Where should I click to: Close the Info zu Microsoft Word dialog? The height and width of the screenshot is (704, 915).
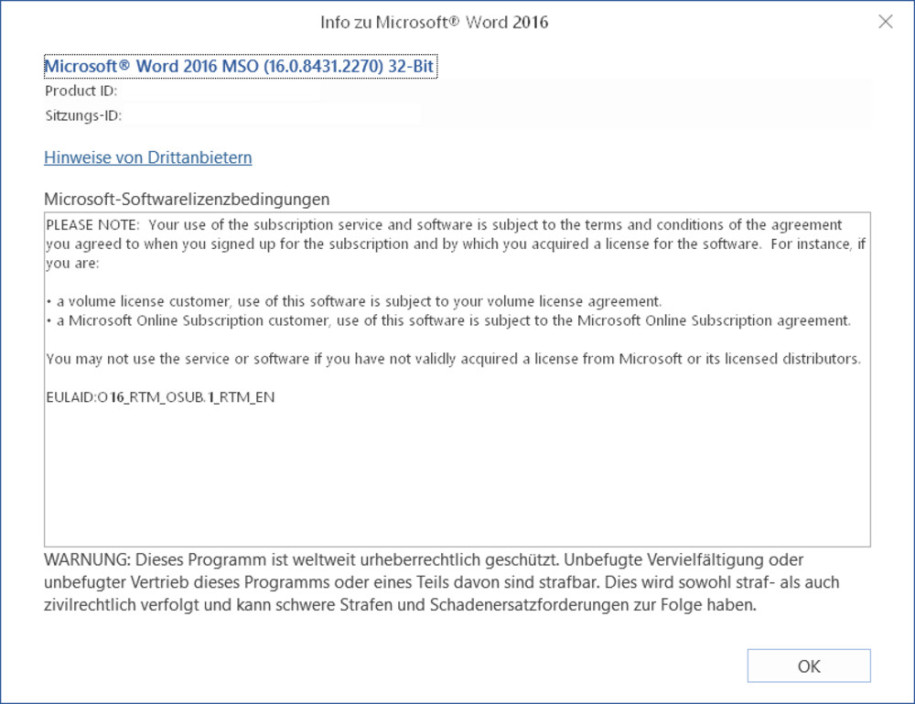pyautogui.click(x=885, y=22)
